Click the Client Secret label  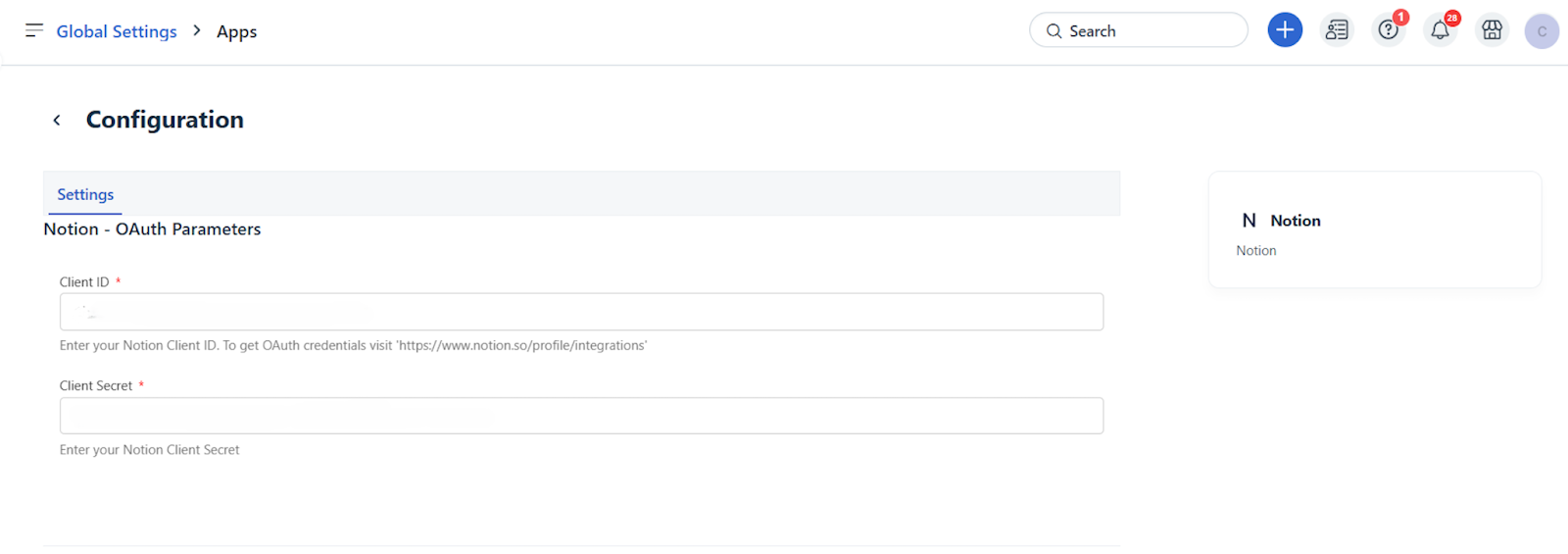click(96, 386)
